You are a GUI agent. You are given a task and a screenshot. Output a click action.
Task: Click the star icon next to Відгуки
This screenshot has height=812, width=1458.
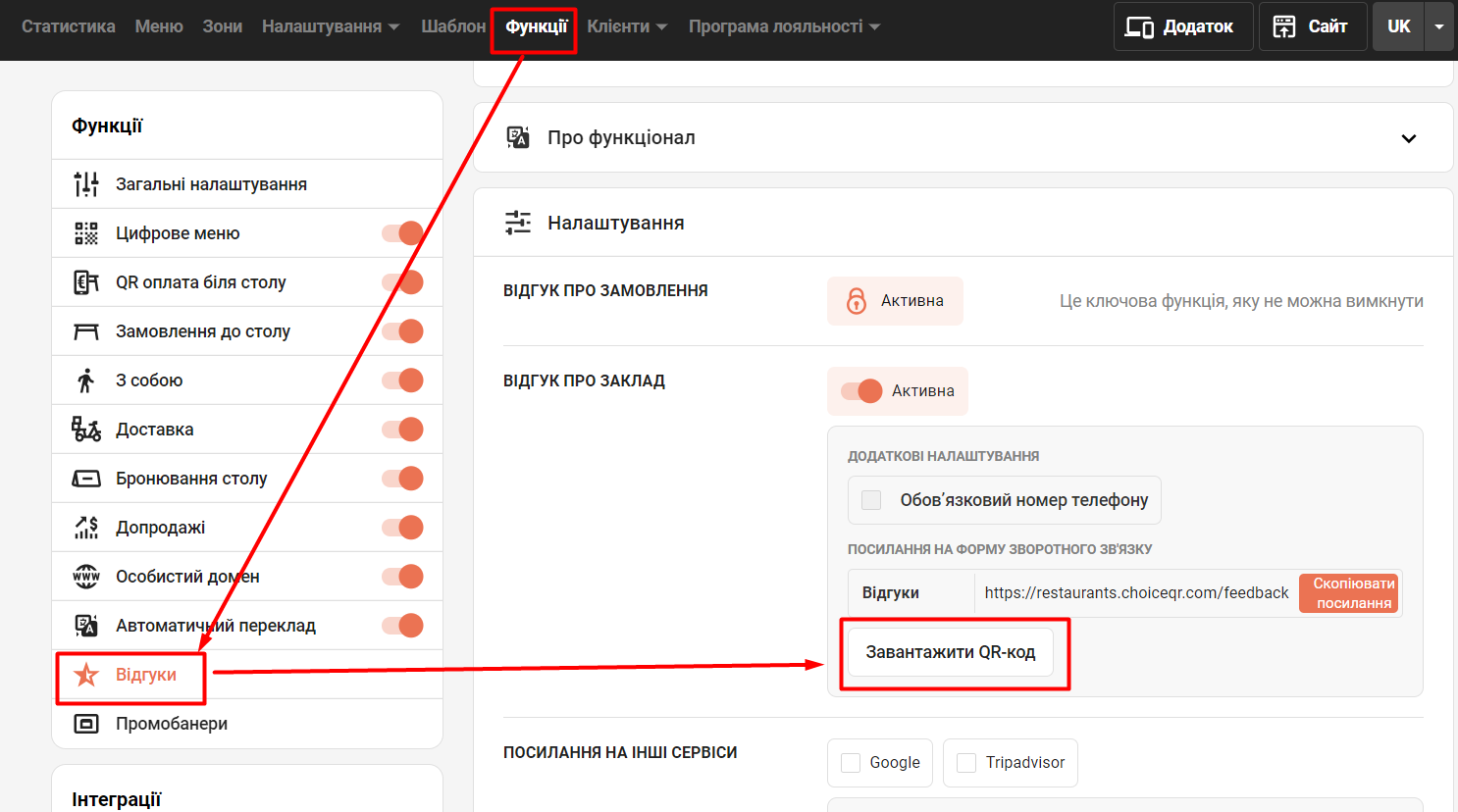[x=86, y=675]
